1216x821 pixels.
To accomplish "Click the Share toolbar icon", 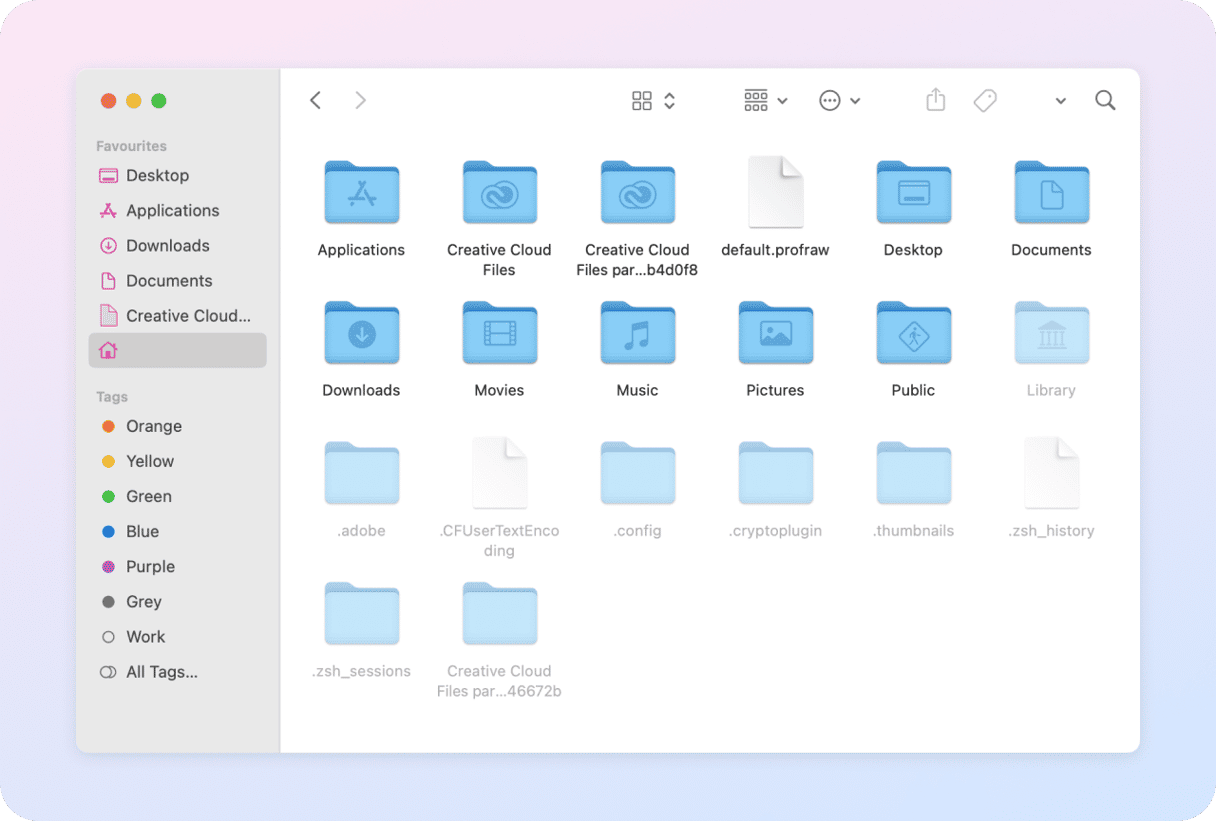I will (935, 100).
